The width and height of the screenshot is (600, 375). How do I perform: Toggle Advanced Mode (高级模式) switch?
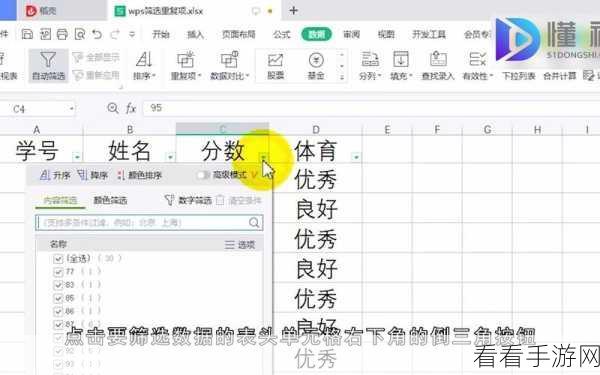coord(202,175)
